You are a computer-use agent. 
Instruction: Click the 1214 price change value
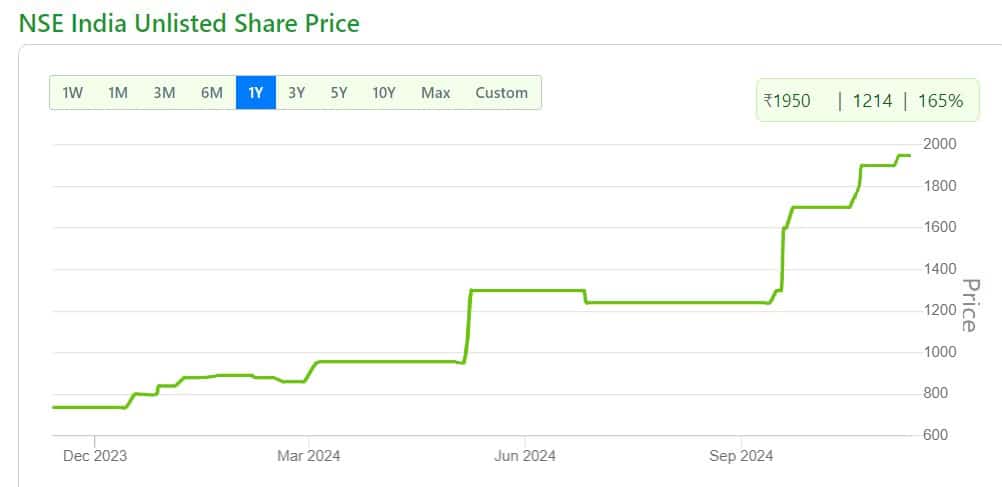coord(871,101)
